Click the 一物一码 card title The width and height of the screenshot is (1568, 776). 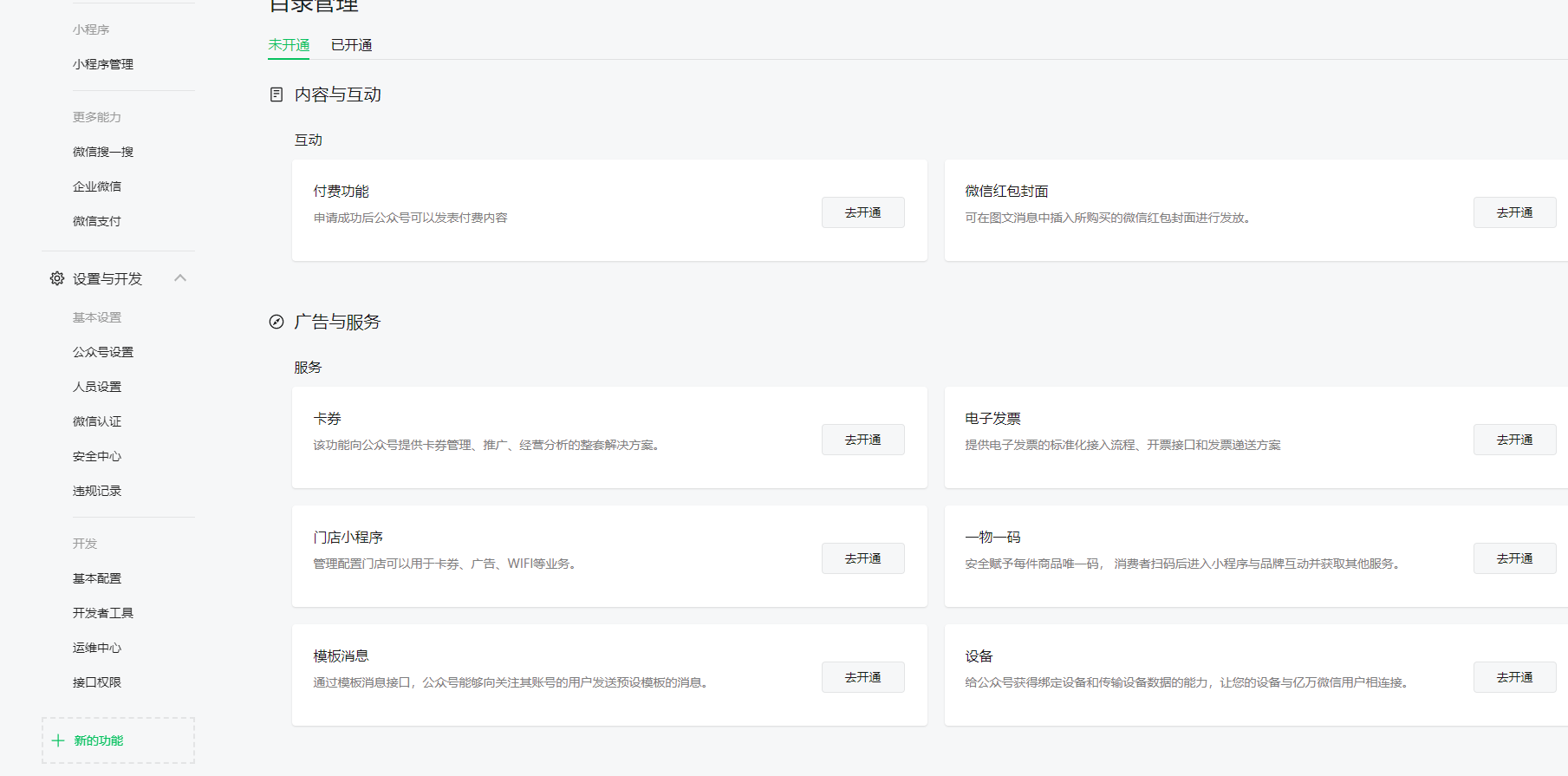tap(993, 537)
